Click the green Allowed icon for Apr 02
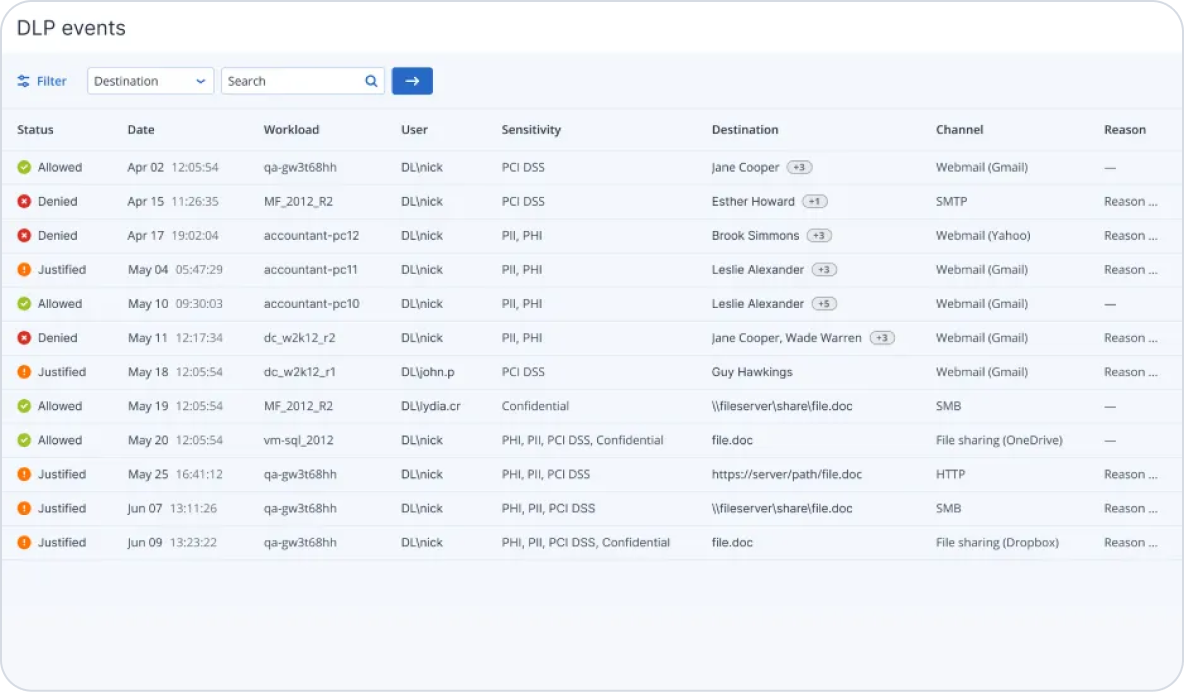 (x=24, y=168)
